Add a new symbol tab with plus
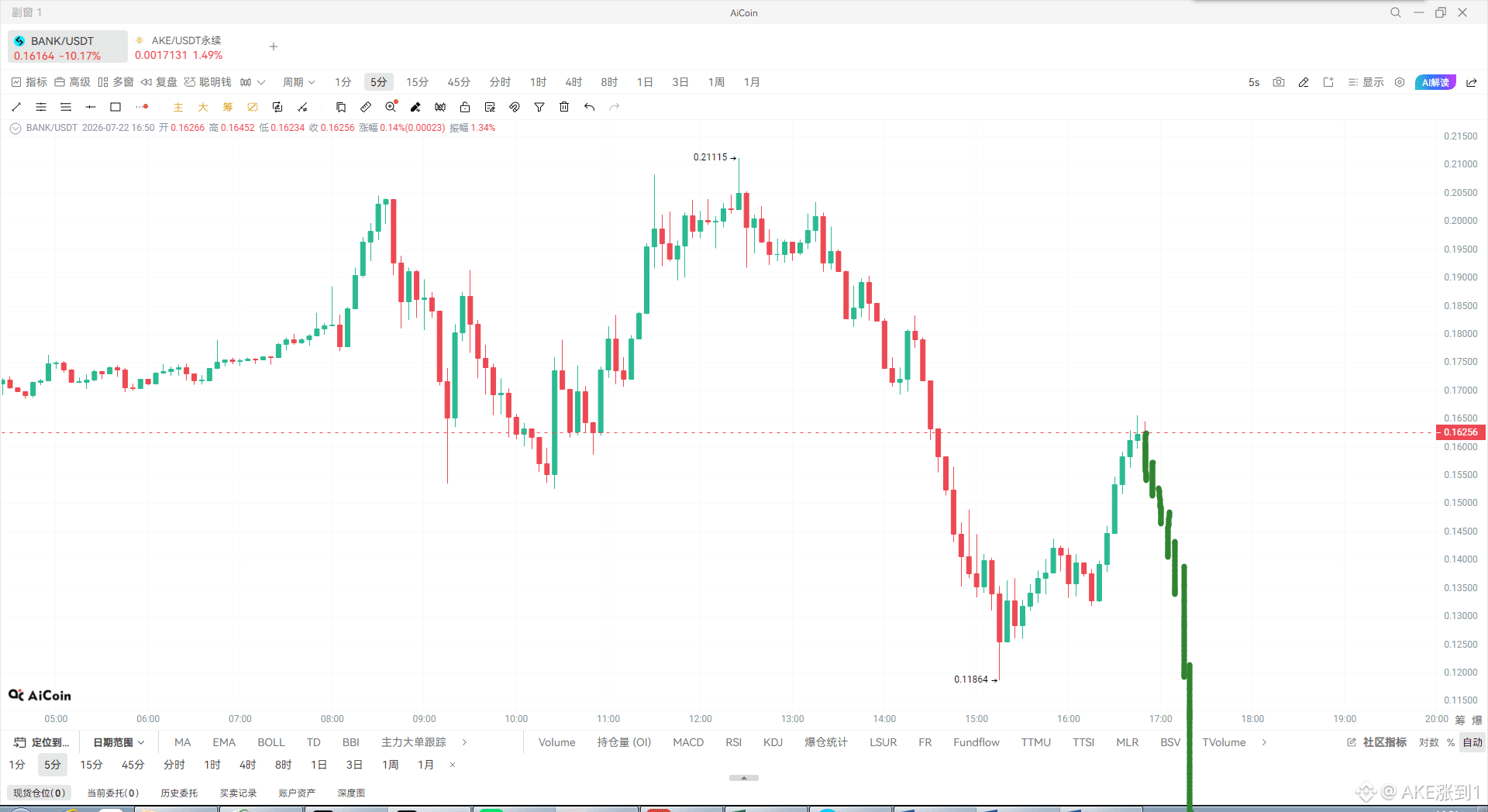Image resolution: width=1488 pixels, height=812 pixels. tap(274, 46)
